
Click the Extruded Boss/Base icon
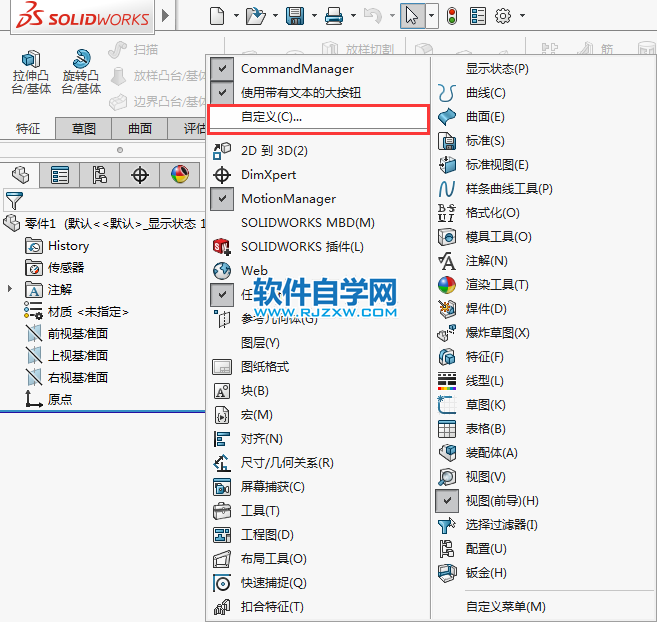point(31,59)
